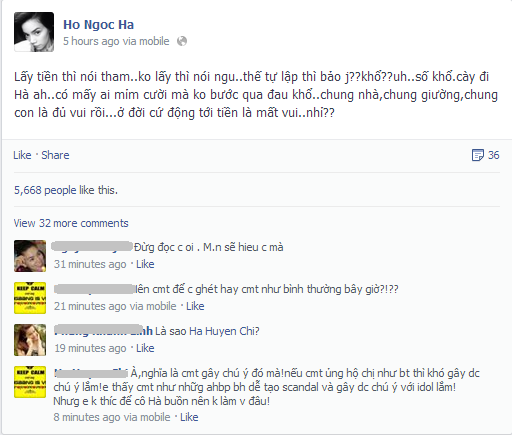512x435 pixels.
Task: Click the 36 comments counter number
Action: point(493,155)
